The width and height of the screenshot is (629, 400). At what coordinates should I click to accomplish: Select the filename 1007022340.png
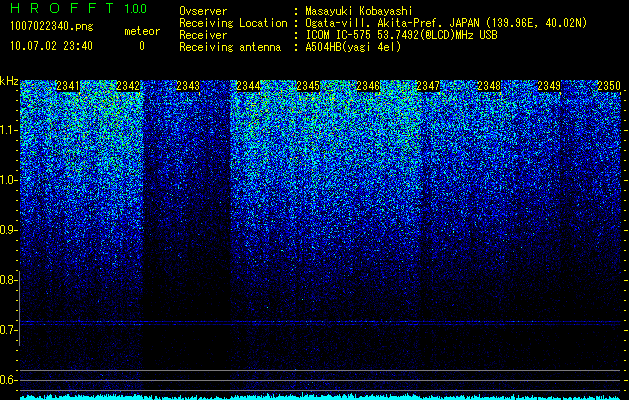52,26
